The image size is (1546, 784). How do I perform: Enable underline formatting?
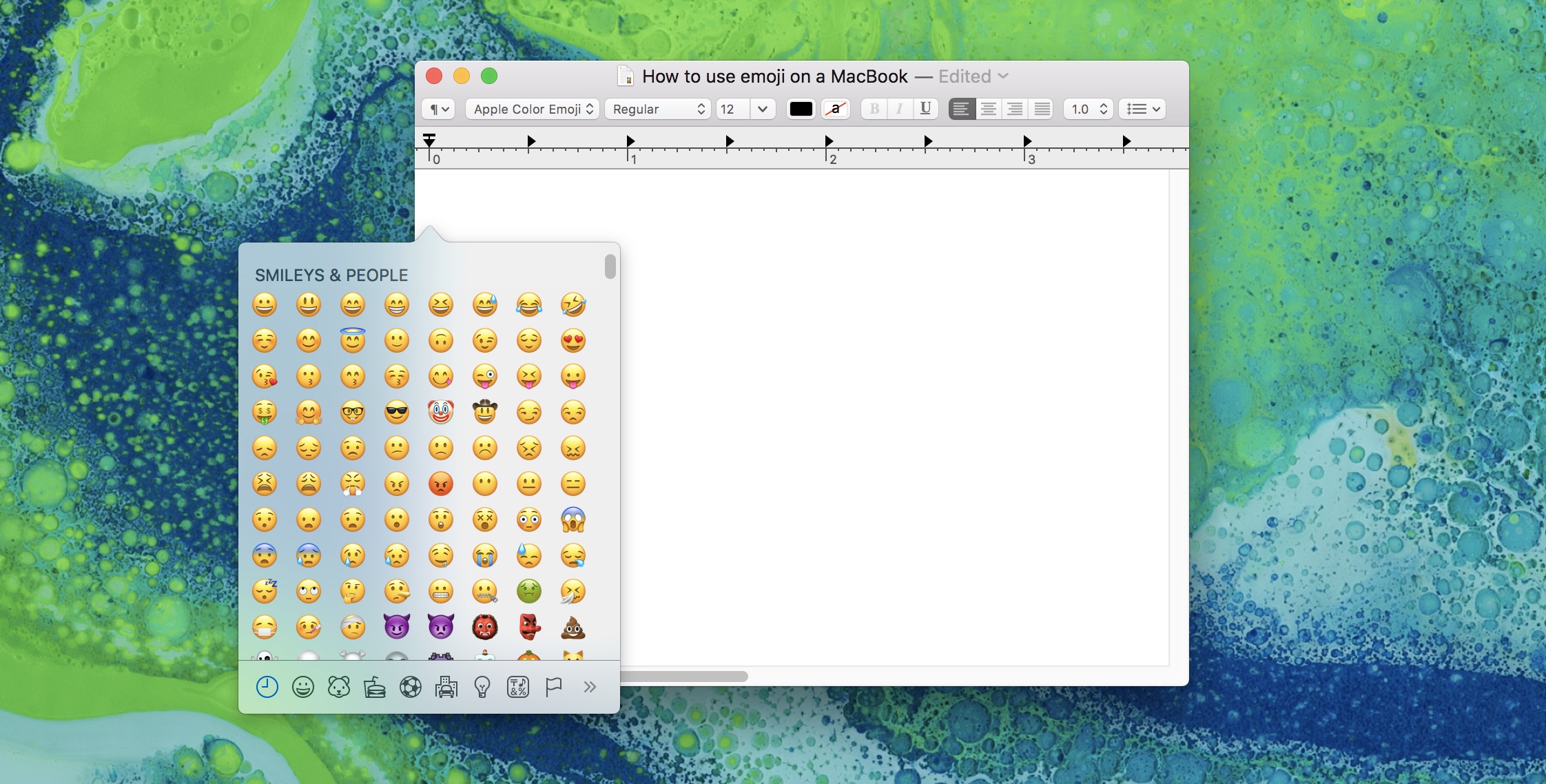(x=925, y=109)
